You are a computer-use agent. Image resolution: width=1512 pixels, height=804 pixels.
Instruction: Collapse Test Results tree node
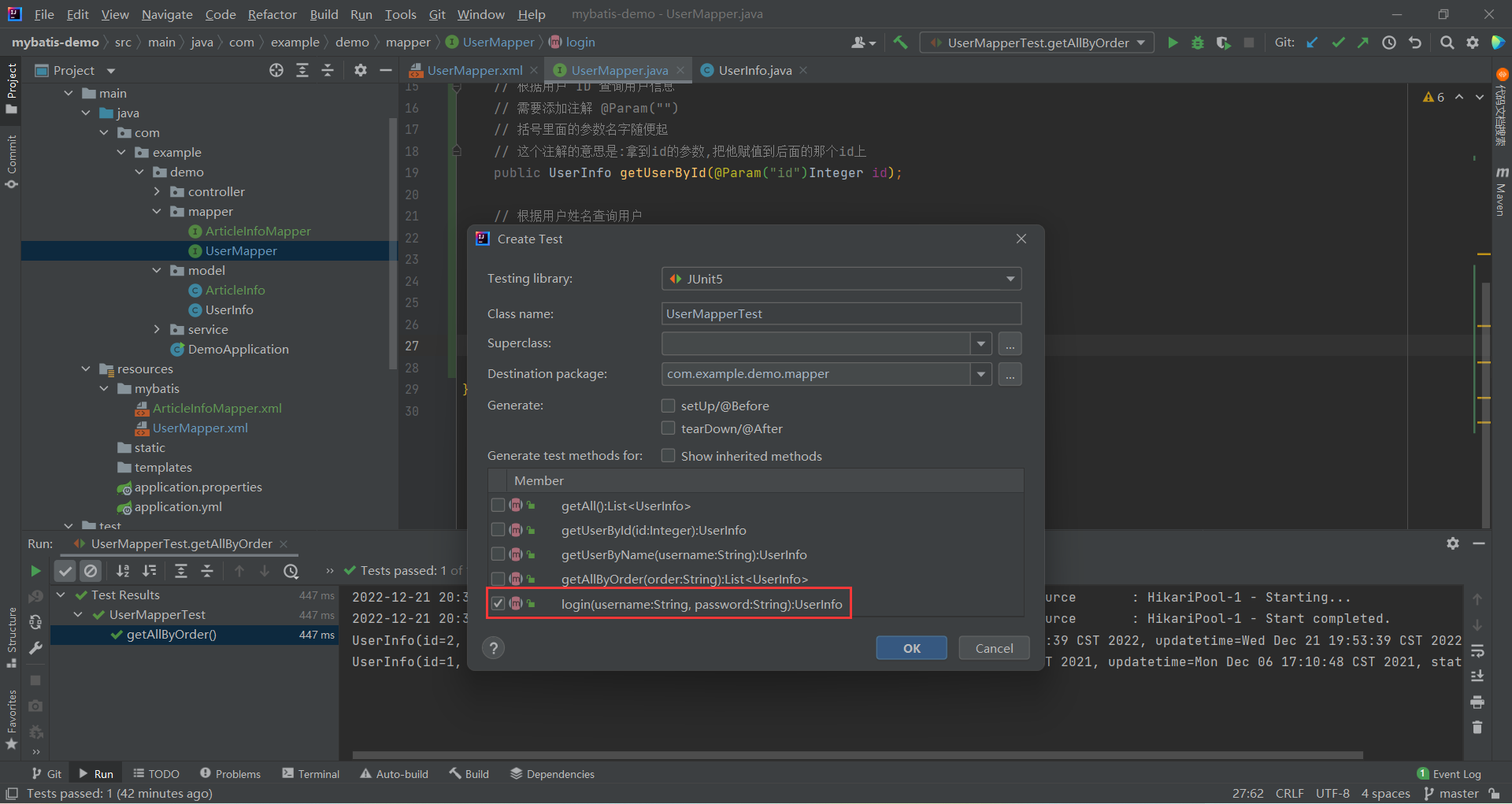(61, 595)
